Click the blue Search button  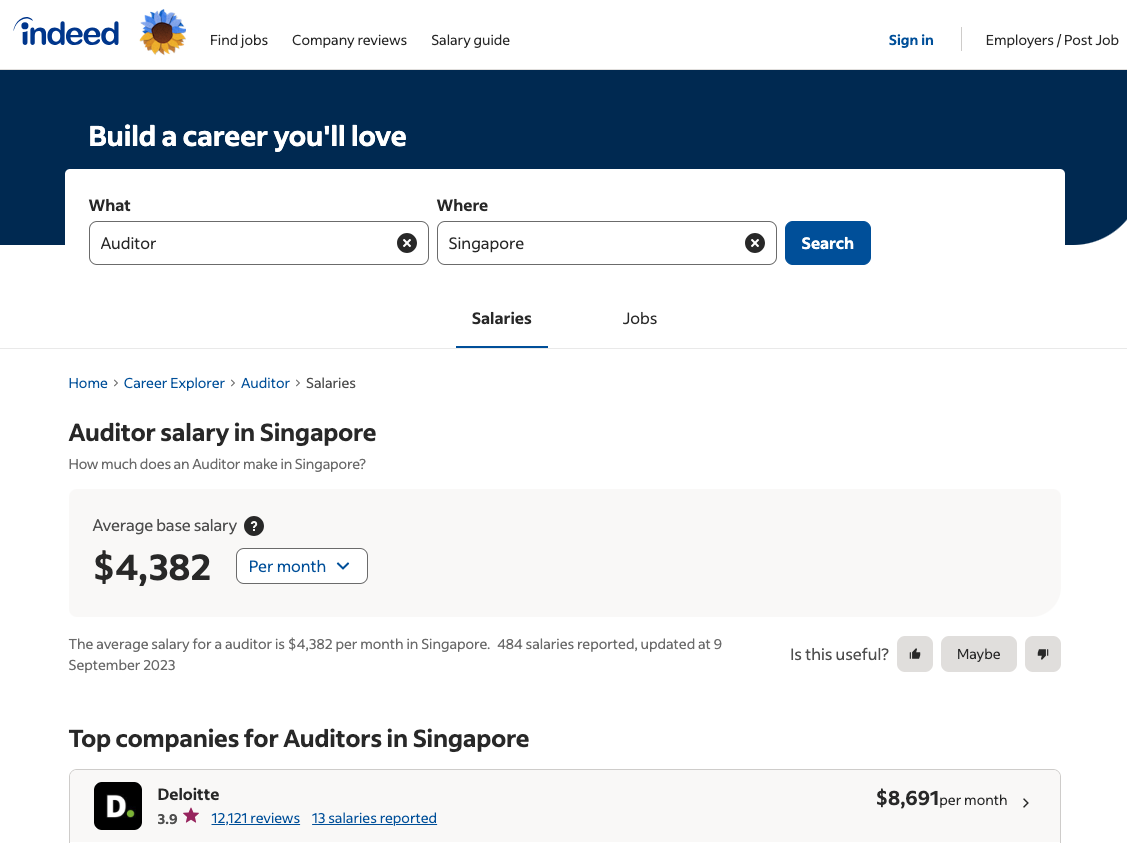pos(827,243)
